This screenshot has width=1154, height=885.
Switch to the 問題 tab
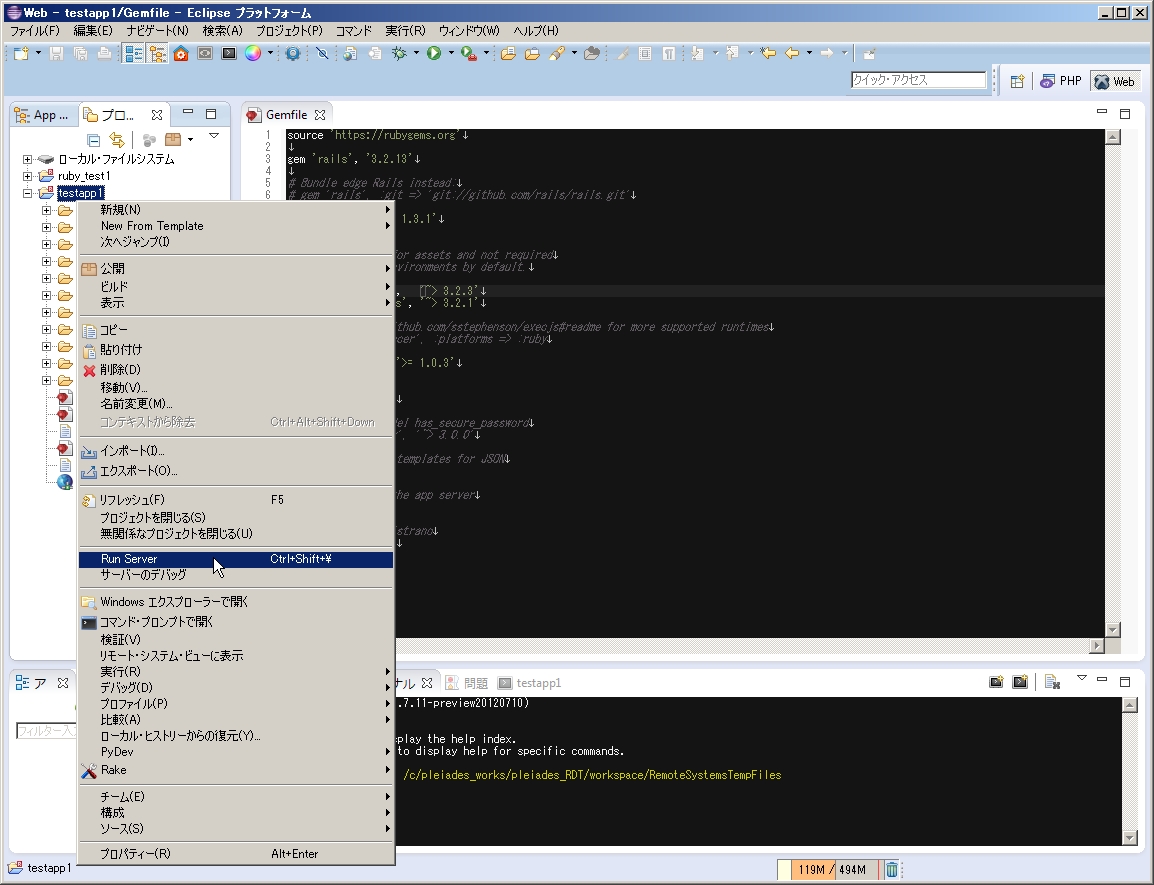(467, 683)
